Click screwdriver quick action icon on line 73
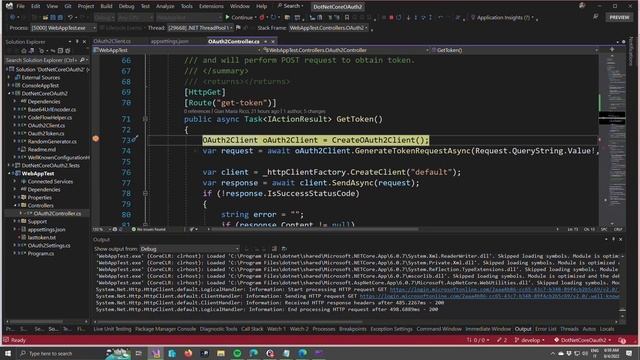The image size is (640, 360). point(135,138)
